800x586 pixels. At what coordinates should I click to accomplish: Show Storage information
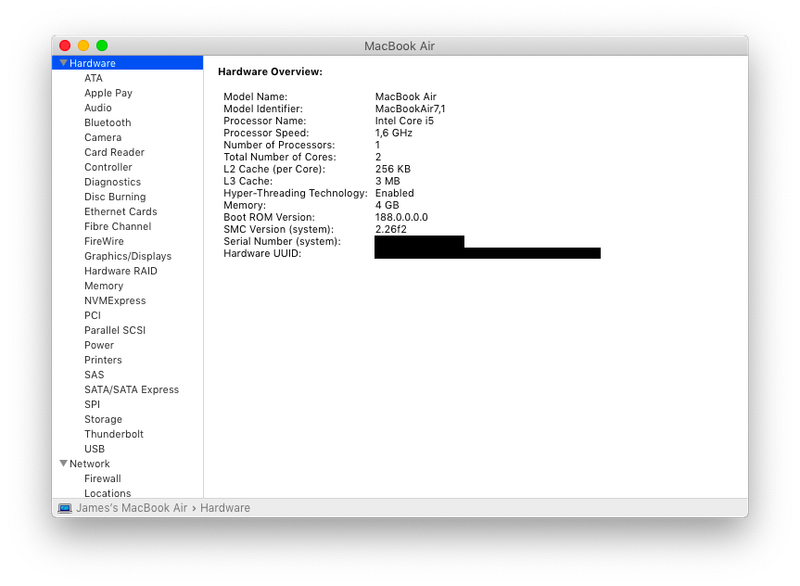103,419
